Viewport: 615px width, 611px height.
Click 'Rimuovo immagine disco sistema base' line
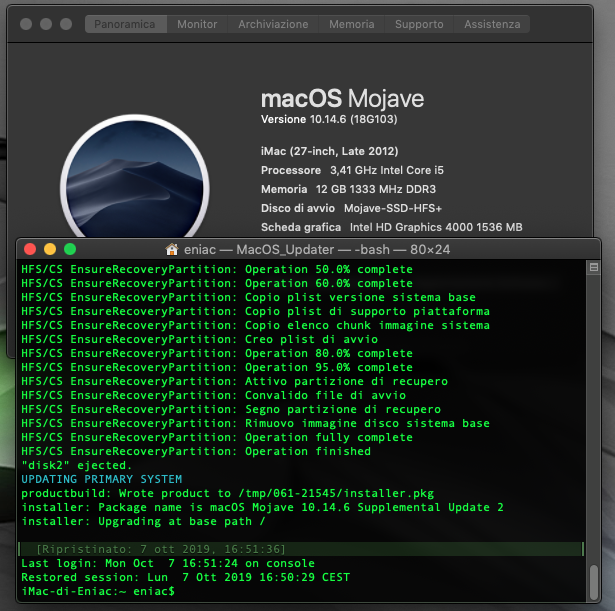coord(255,424)
